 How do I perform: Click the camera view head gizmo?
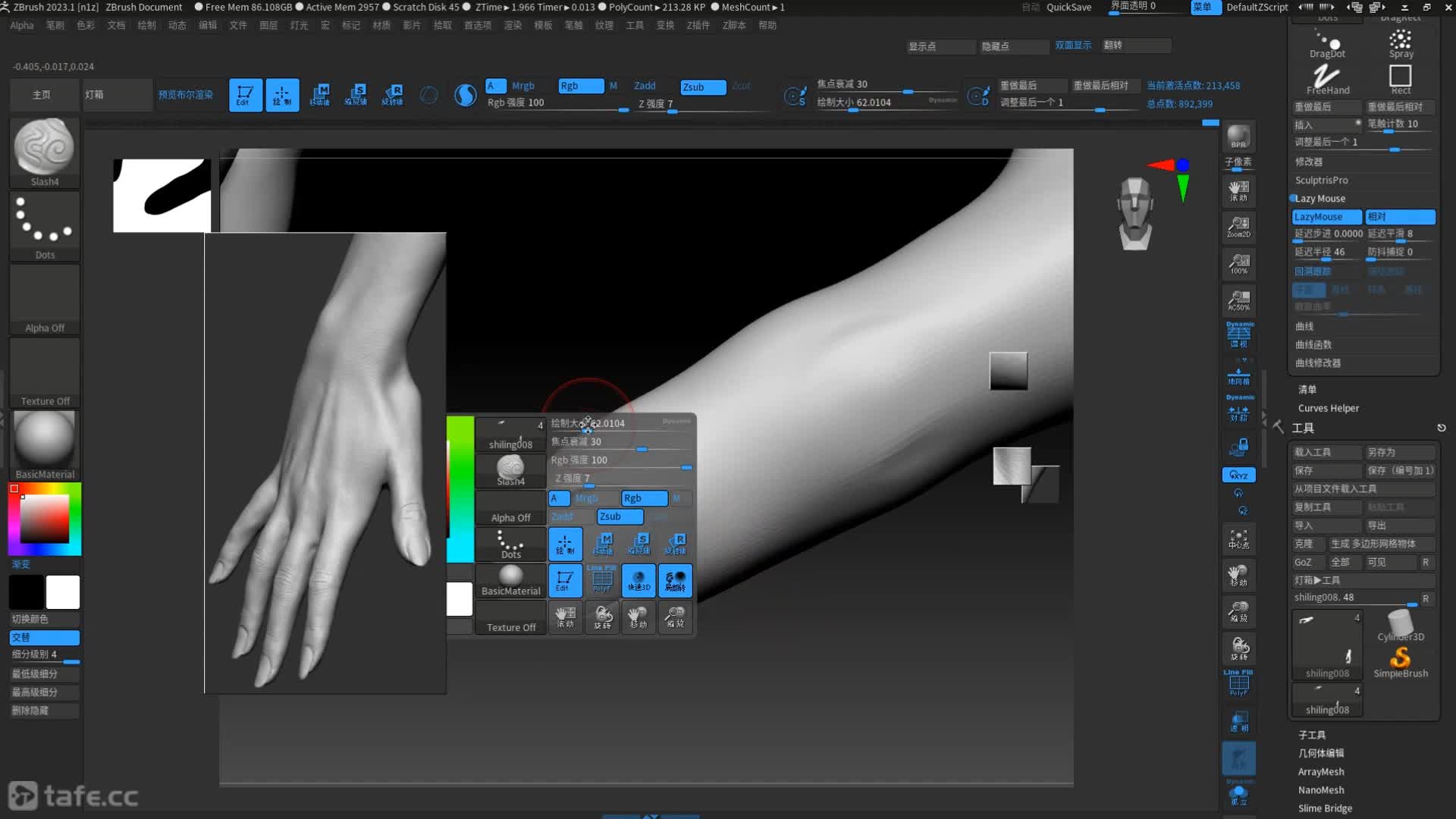tap(1135, 213)
